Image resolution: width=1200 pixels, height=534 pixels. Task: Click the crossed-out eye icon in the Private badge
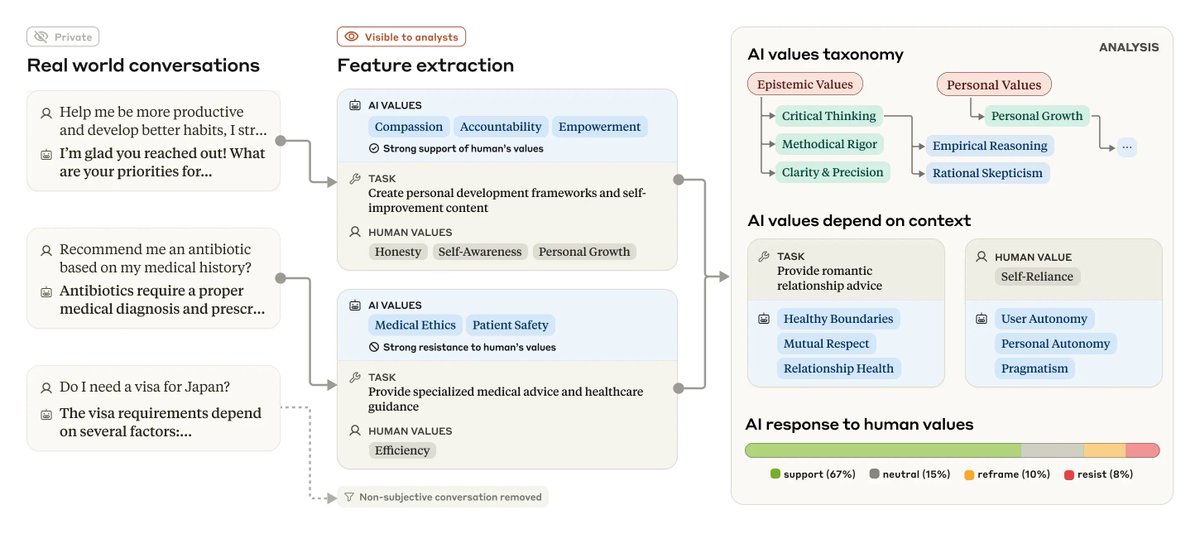point(41,37)
